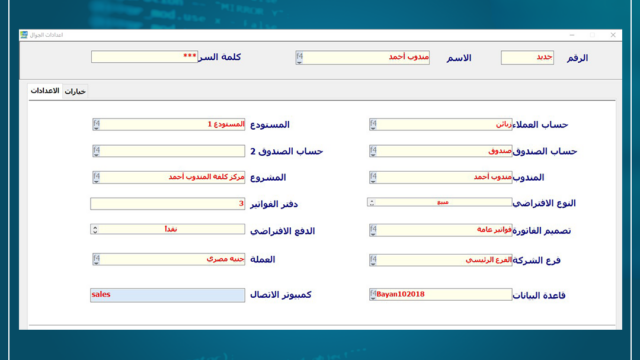640x360 pixels.
Task: Open the خيارات tab
Action: (x=75, y=91)
